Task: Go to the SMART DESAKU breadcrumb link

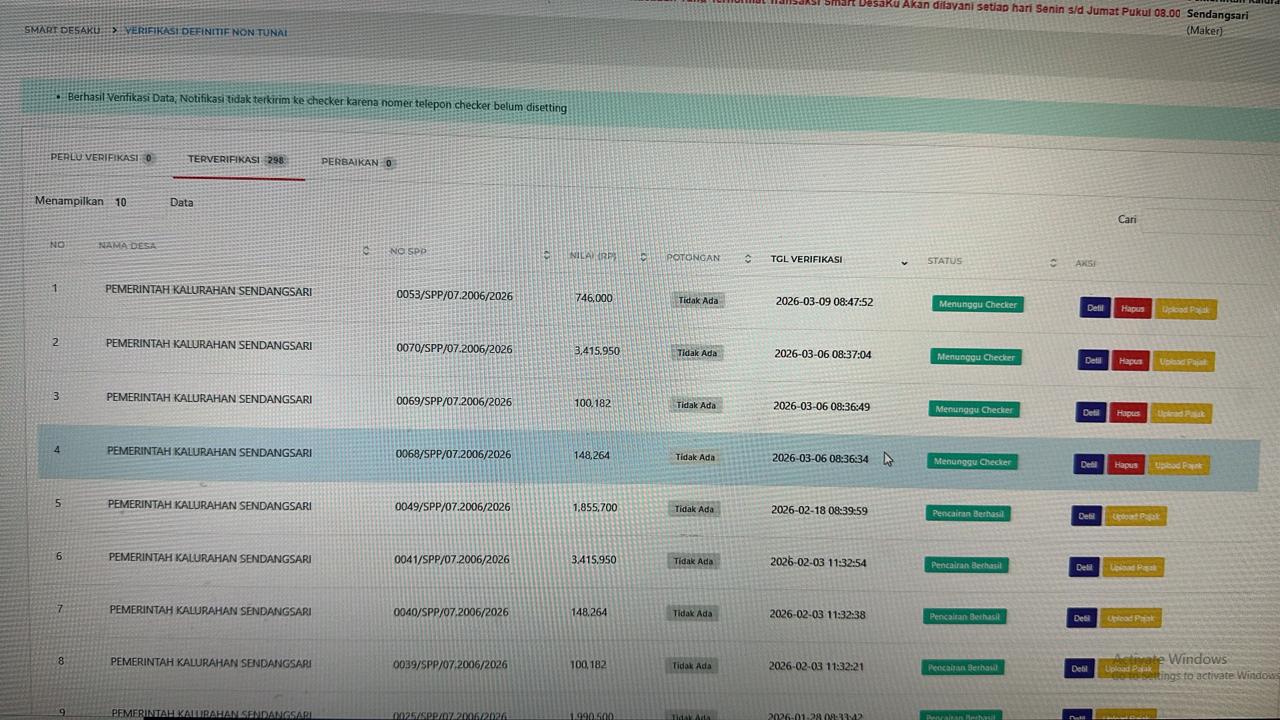Action: coord(62,30)
